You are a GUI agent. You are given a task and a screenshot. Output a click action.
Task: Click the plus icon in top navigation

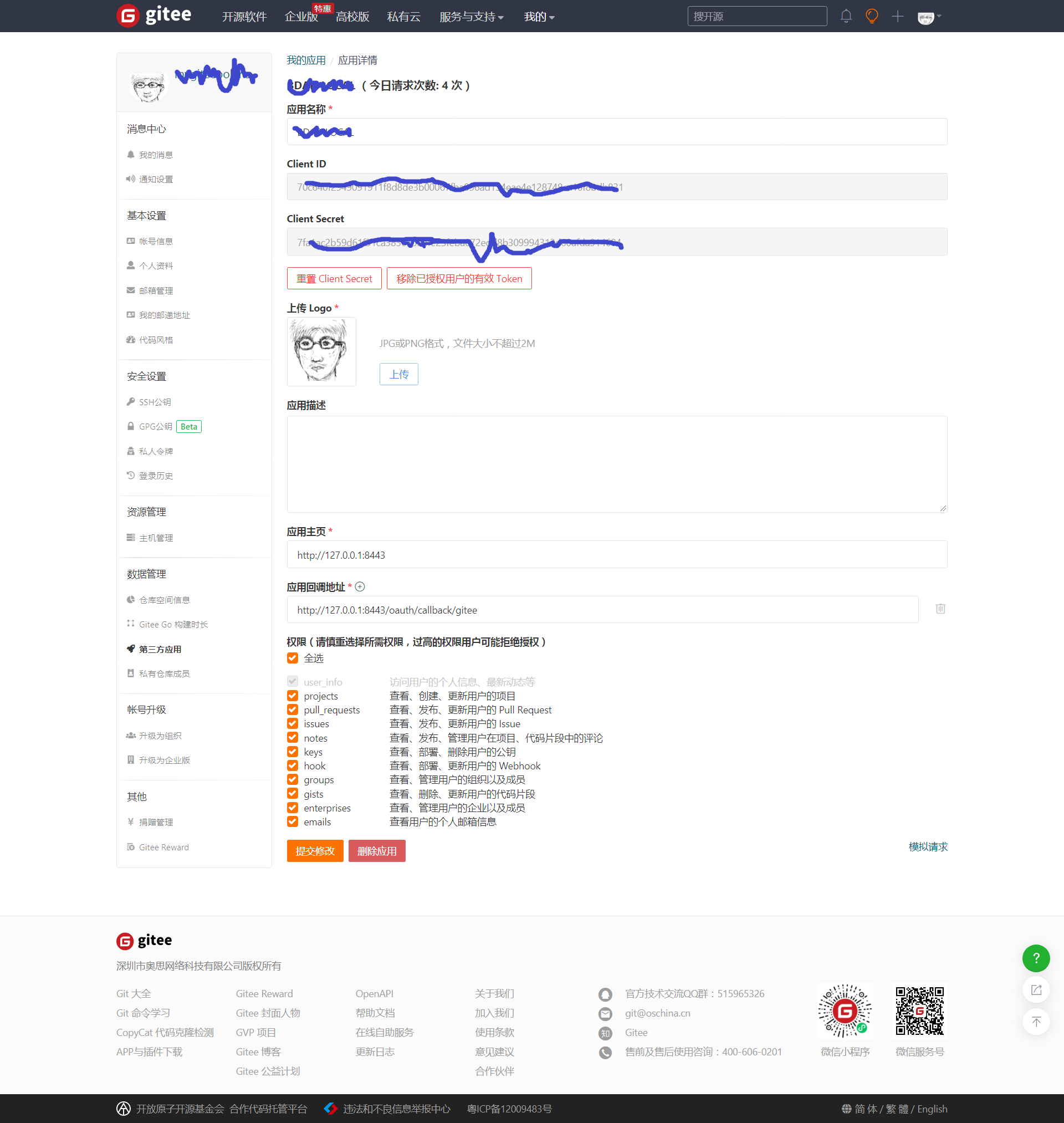897,17
